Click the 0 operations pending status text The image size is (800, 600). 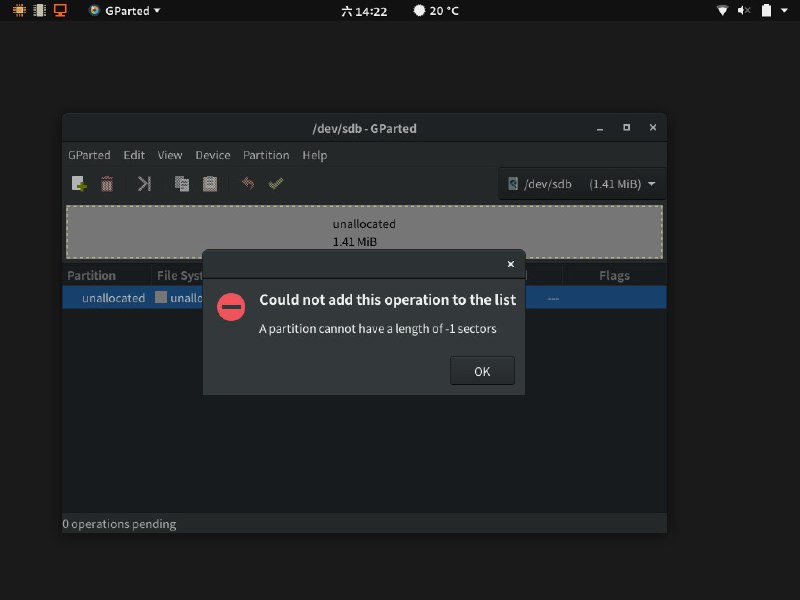(x=119, y=524)
